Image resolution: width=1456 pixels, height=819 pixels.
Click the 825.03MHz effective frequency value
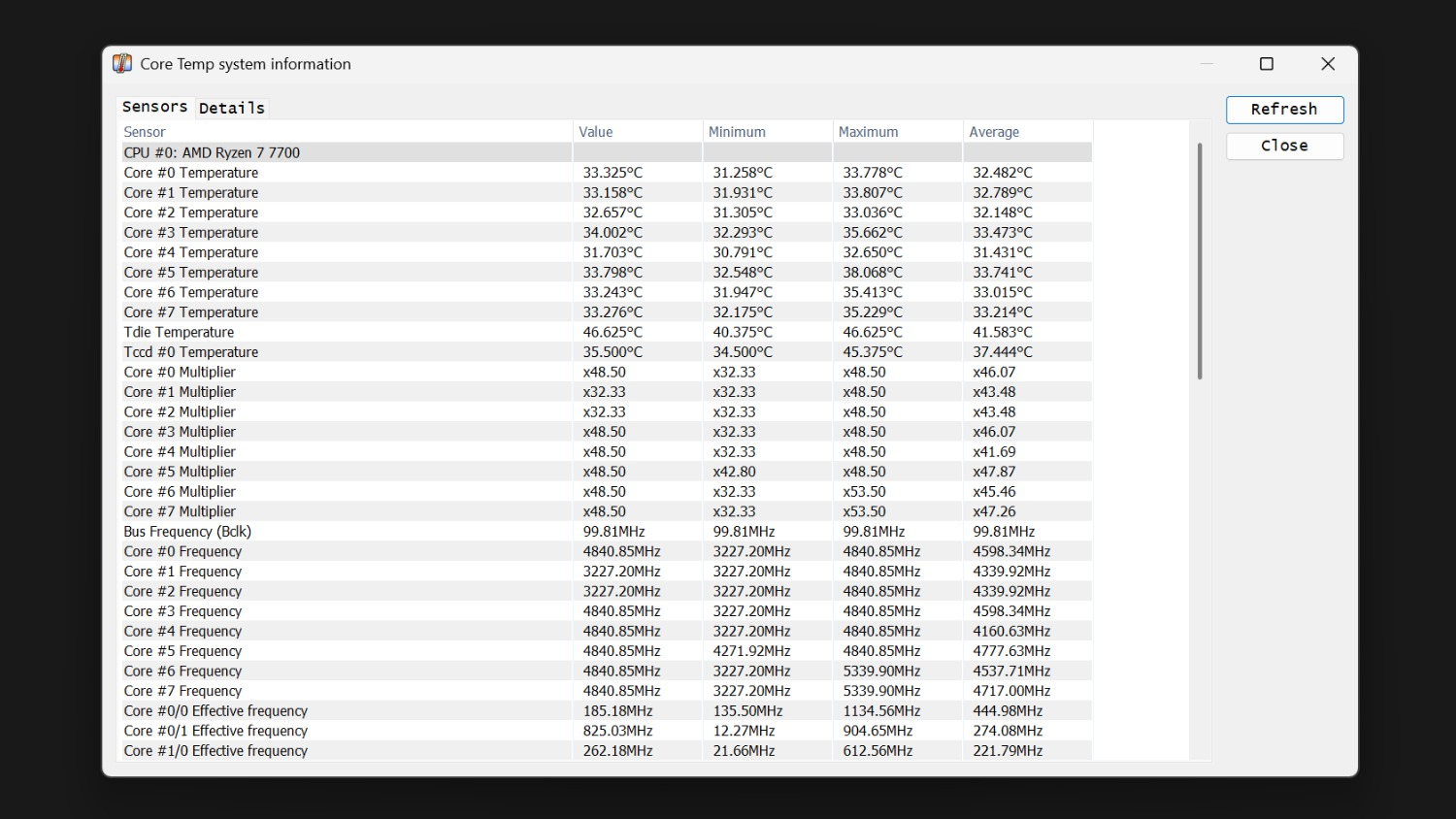tap(618, 731)
